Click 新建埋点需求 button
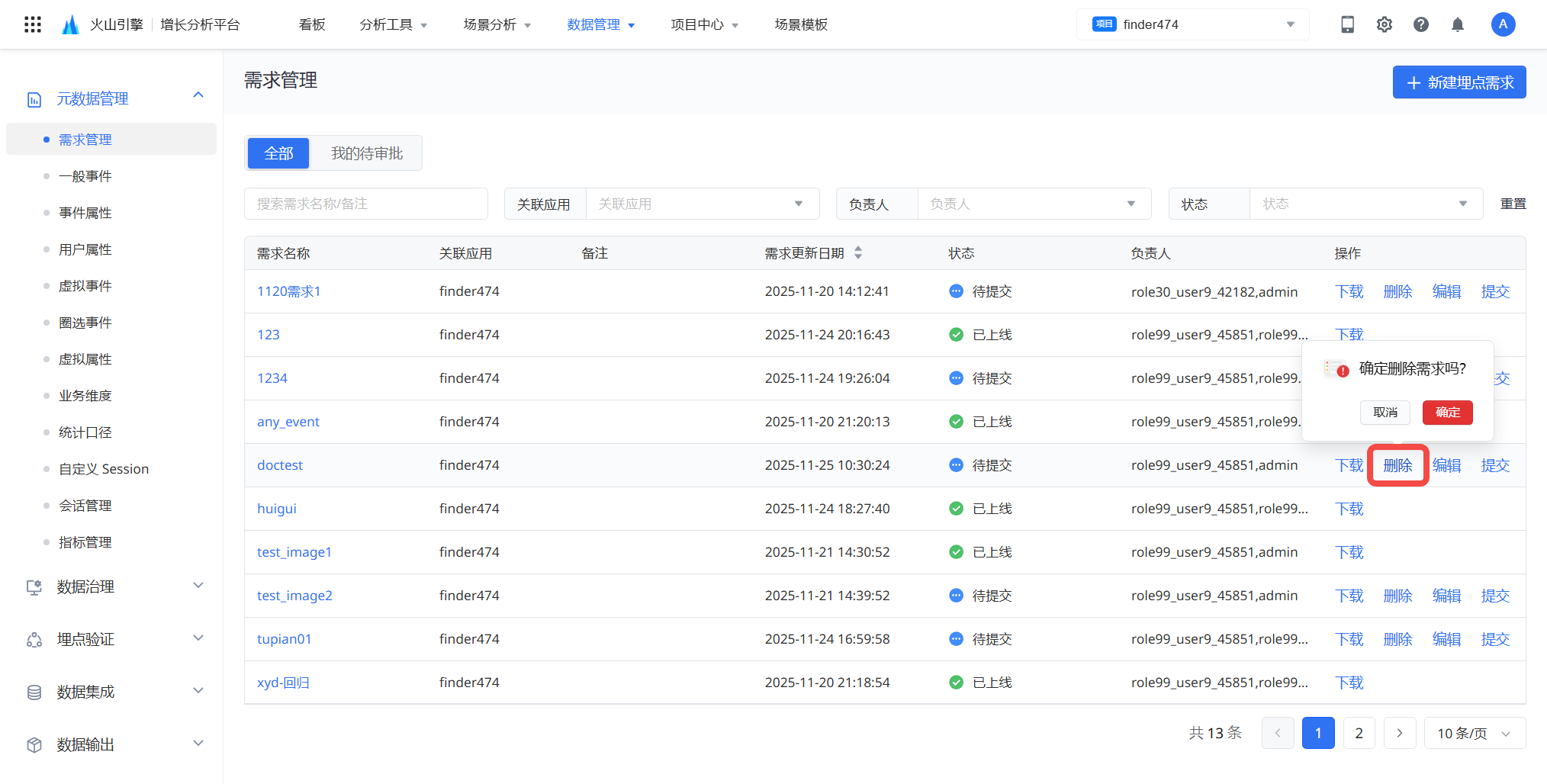1547x784 pixels. (1459, 82)
